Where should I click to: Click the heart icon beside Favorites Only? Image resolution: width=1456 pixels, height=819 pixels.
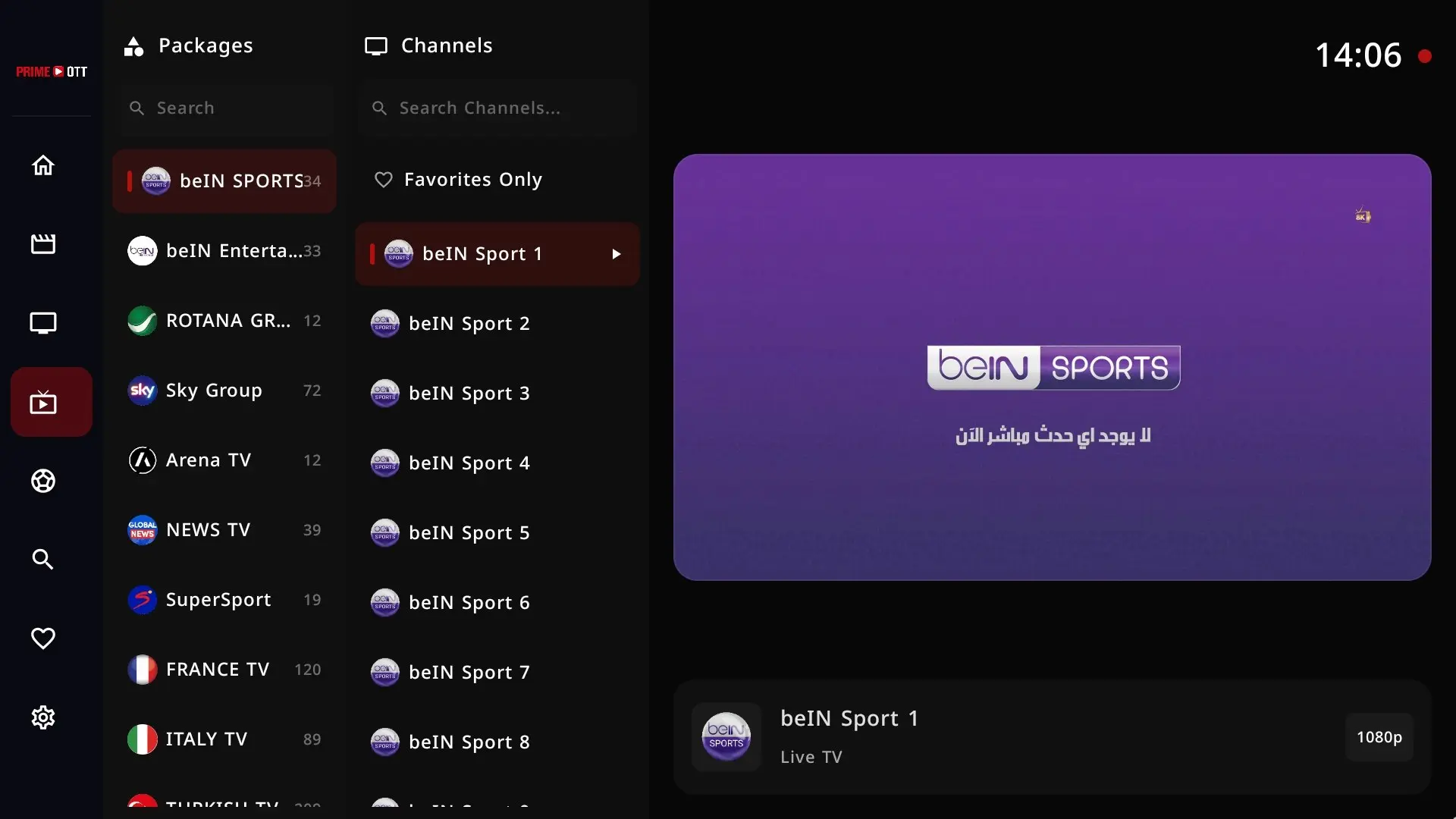(384, 180)
